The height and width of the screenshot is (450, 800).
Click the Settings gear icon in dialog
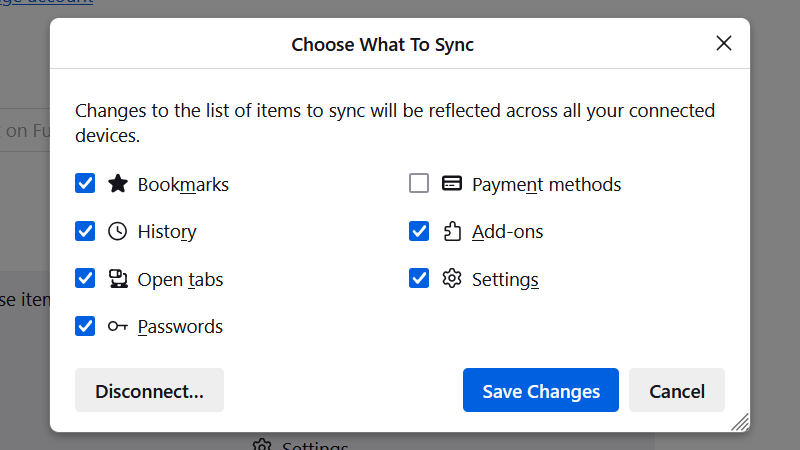(x=452, y=279)
